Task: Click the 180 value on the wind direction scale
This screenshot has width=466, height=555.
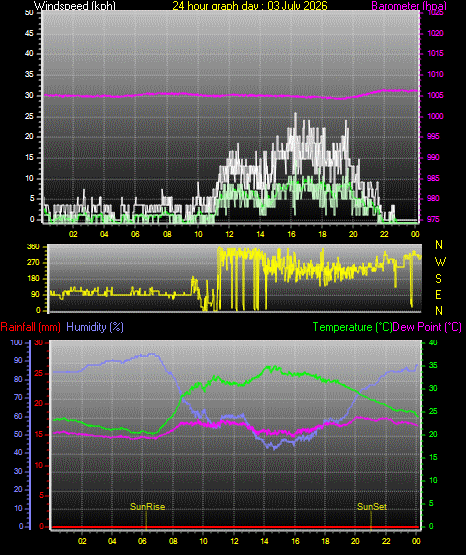Action: point(34,279)
